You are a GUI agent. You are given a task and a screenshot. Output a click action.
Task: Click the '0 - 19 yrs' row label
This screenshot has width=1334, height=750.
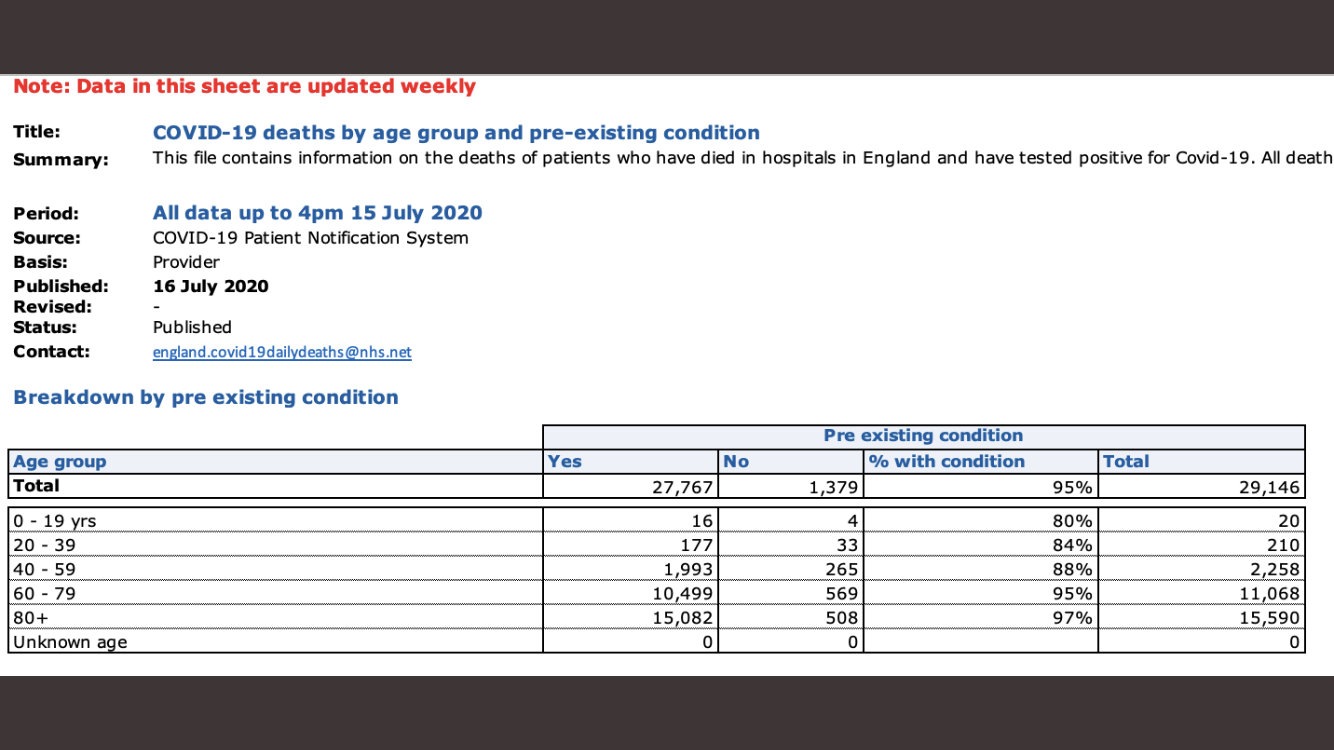(x=55, y=521)
